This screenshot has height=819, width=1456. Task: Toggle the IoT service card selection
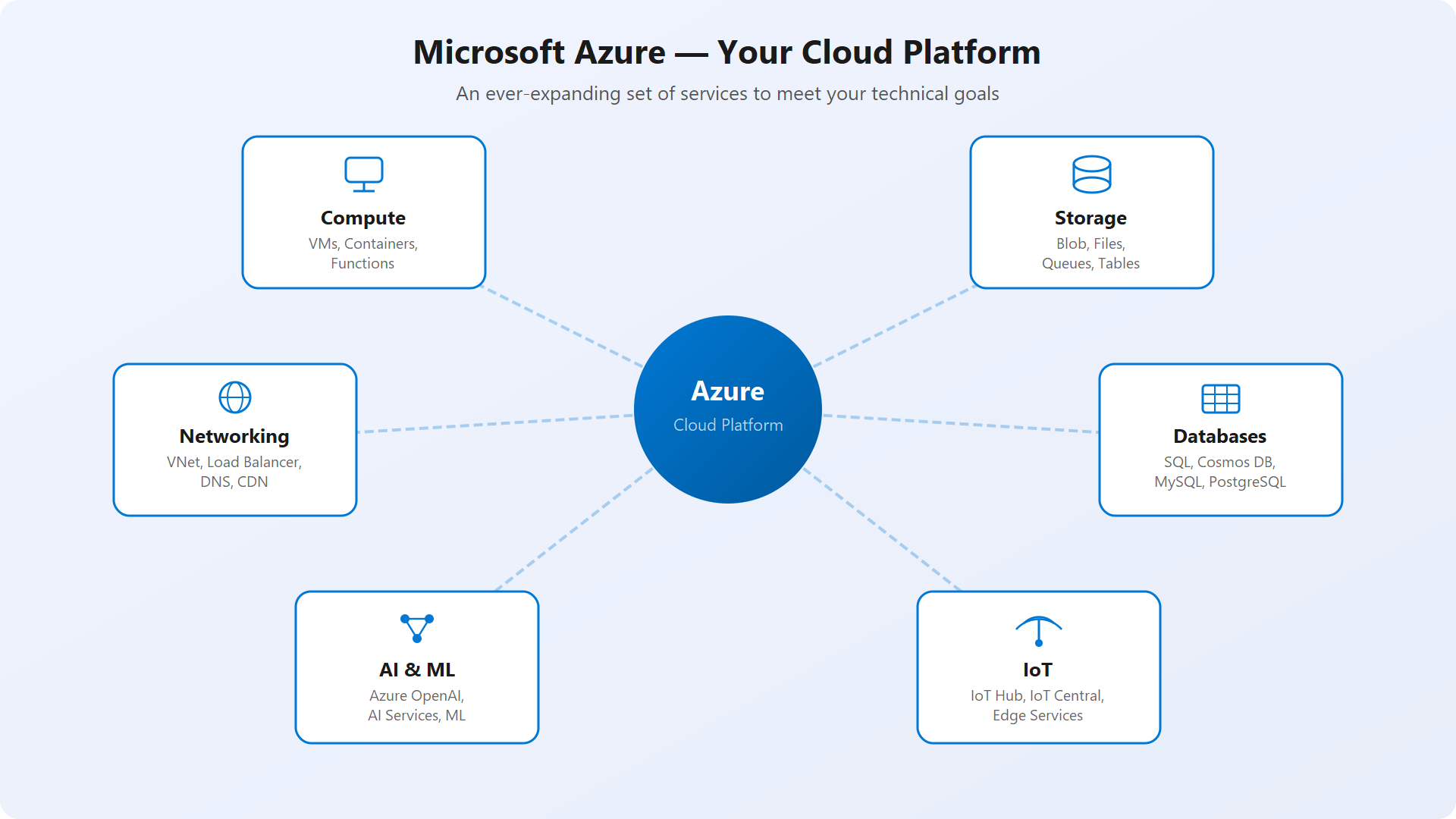pyautogui.click(x=1037, y=667)
